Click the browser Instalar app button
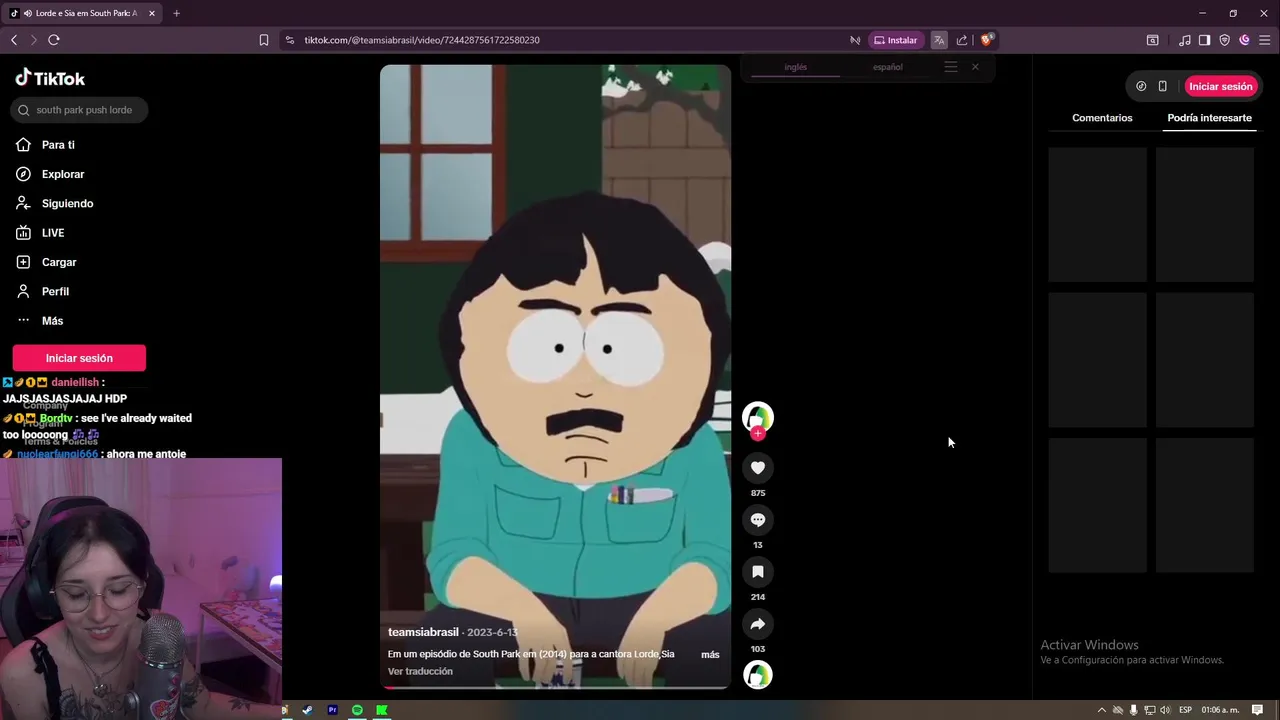This screenshot has width=1280, height=720. pos(895,40)
